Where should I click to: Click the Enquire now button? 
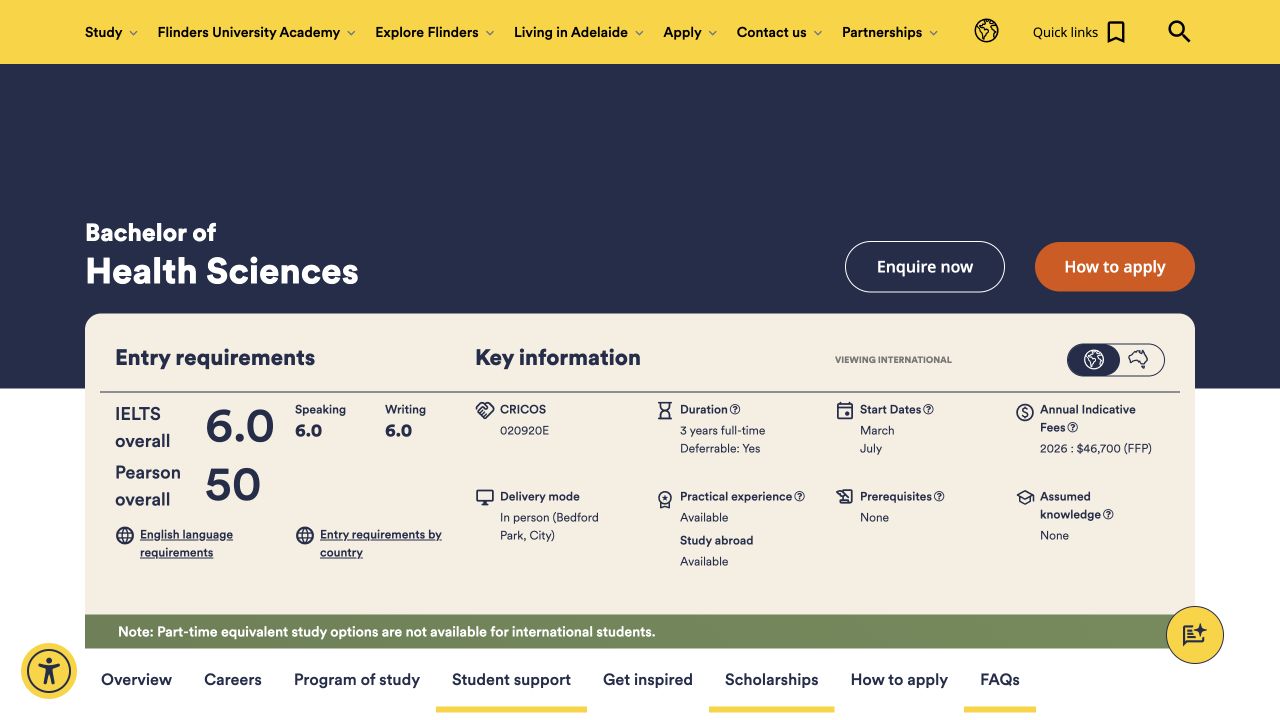click(925, 267)
